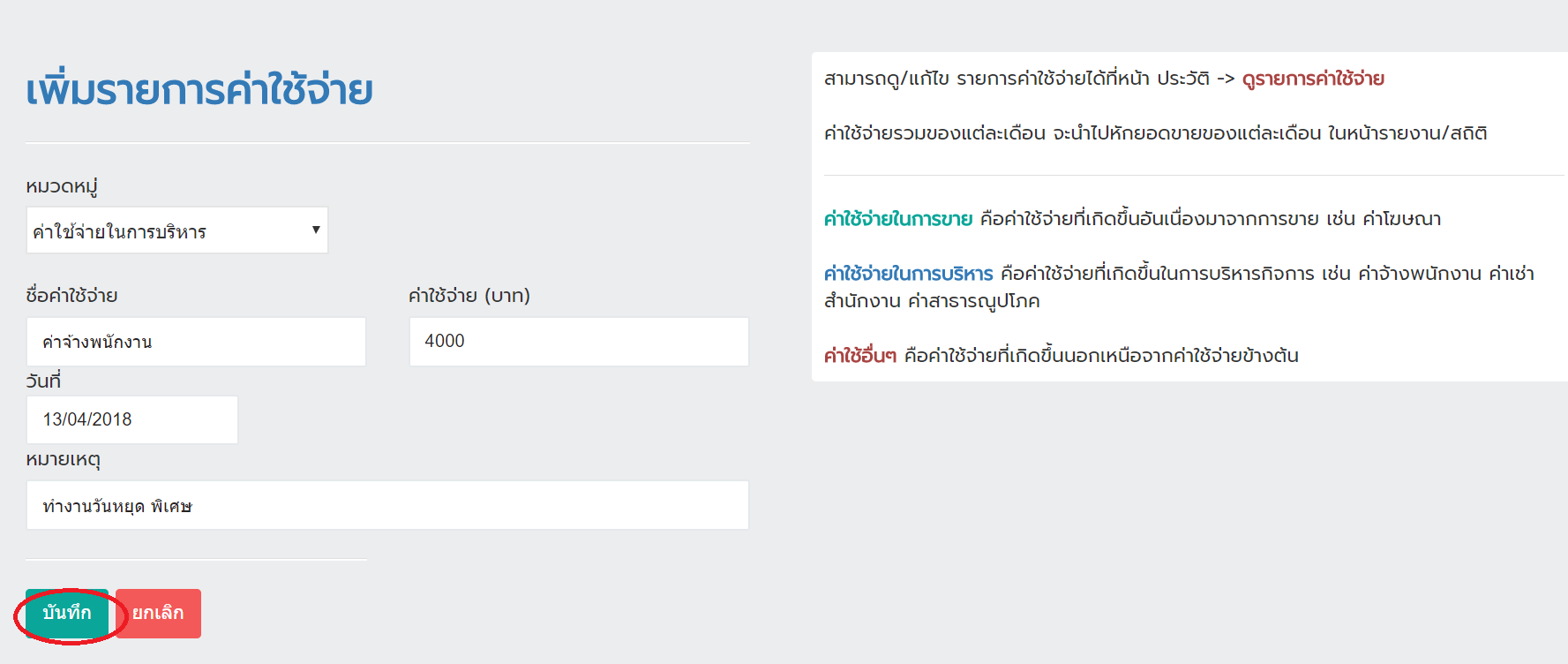Click blue ค่าใช้จ่ายในการบริหาร term in help panel
Image resolution: width=1568 pixels, height=664 pixels.
click(x=909, y=274)
